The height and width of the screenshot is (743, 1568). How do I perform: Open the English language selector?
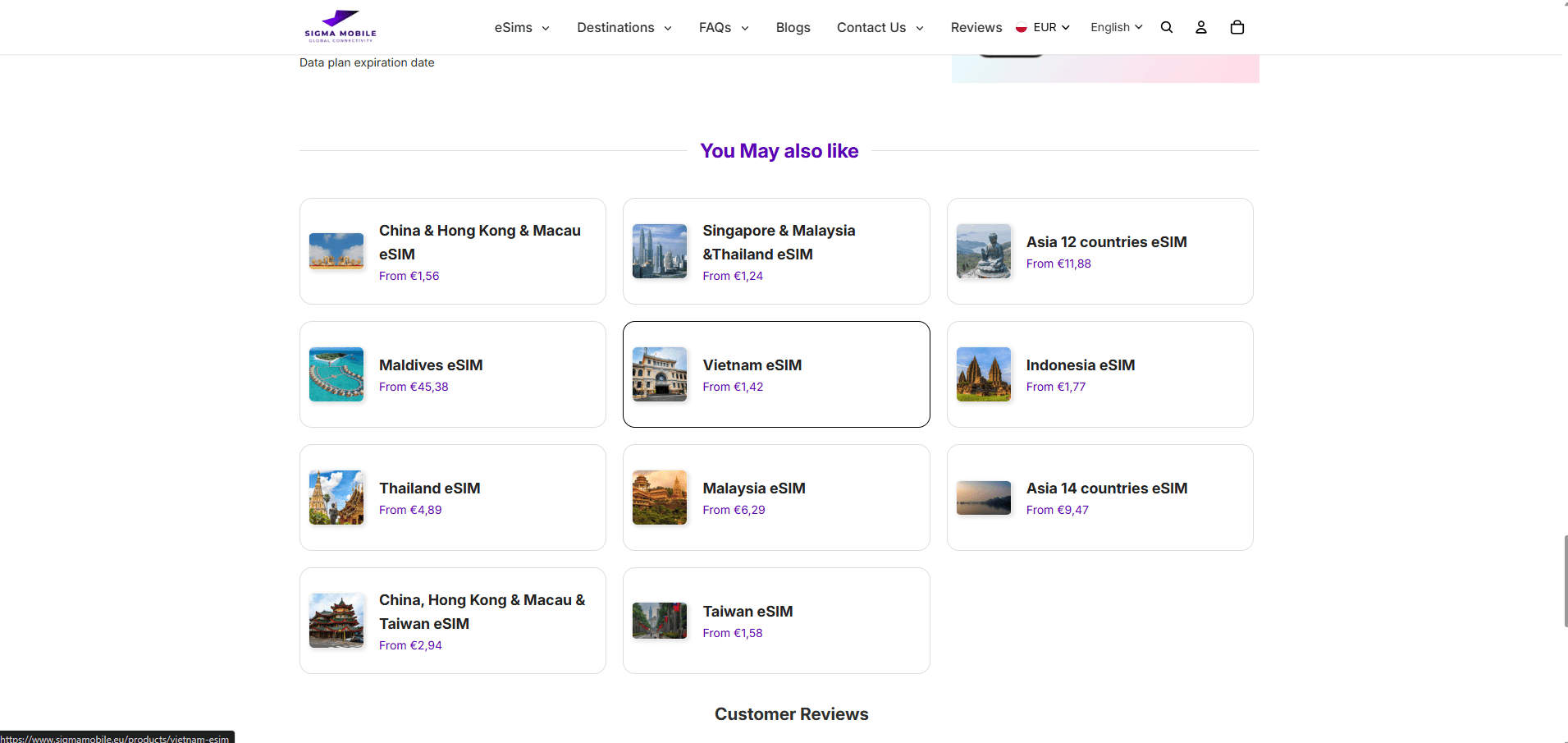pyautogui.click(x=1116, y=27)
